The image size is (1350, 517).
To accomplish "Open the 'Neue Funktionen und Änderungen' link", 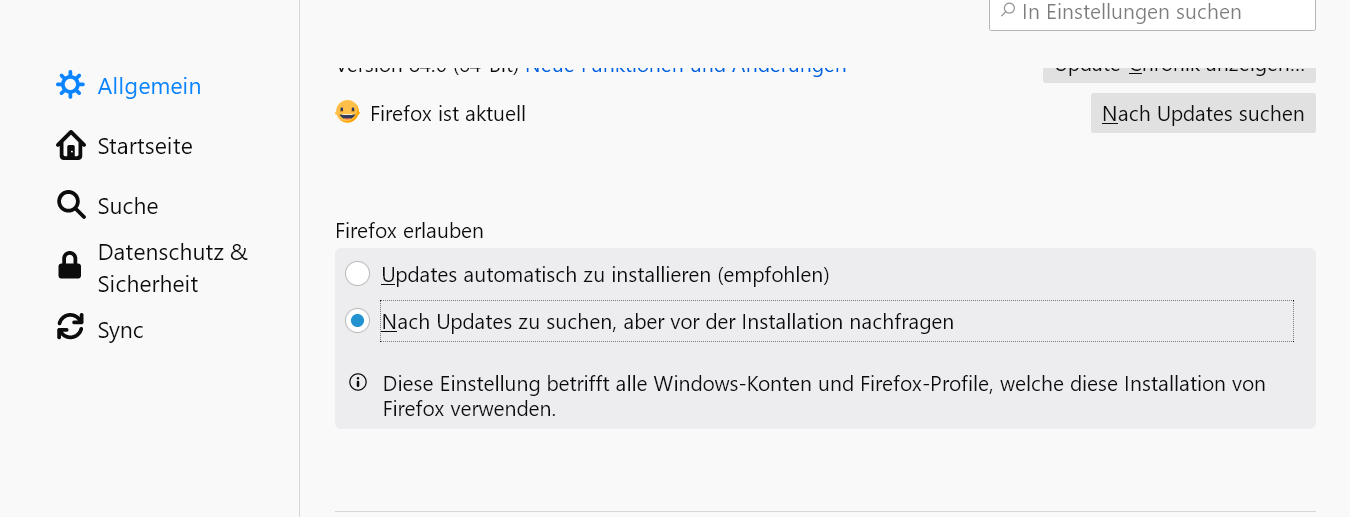I will click(685, 70).
